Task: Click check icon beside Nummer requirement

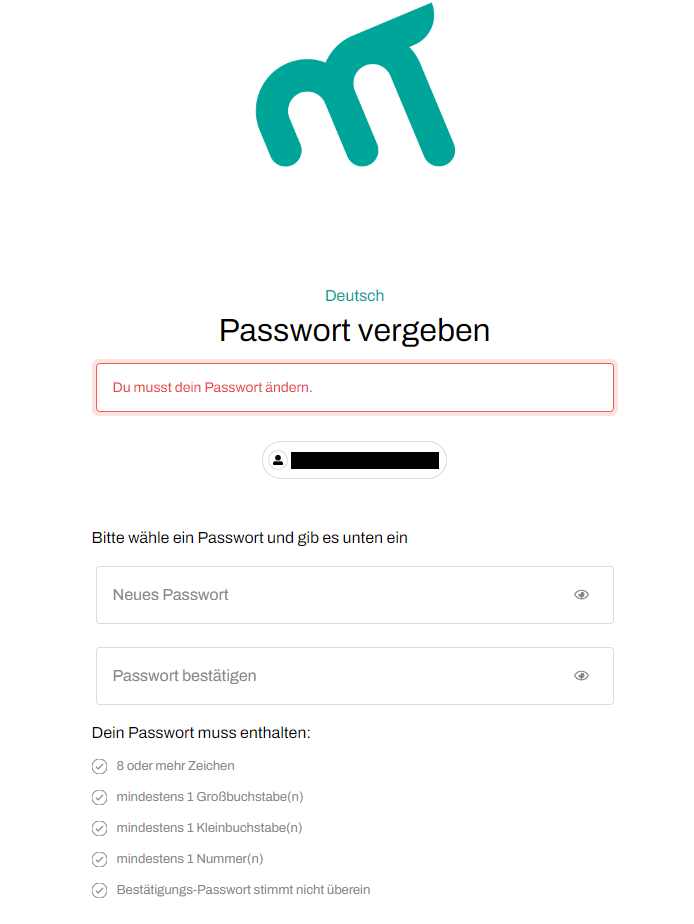Action: (99, 859)
